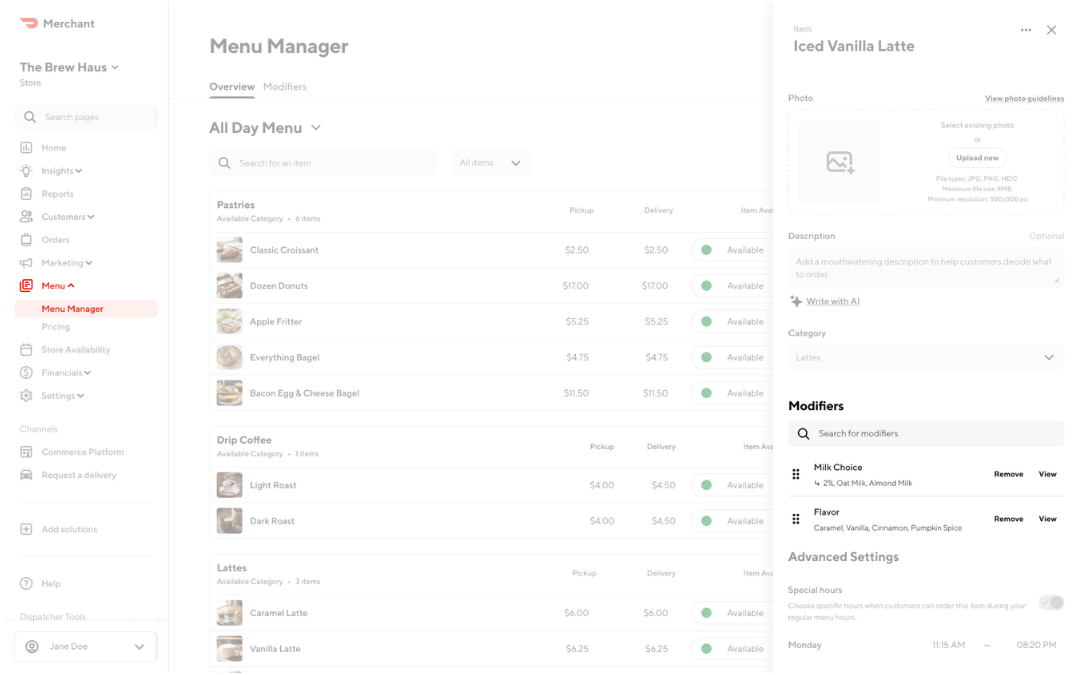Remove the Flavor modifier
The image size is (1080, 675).
(x=1008, y=519)
